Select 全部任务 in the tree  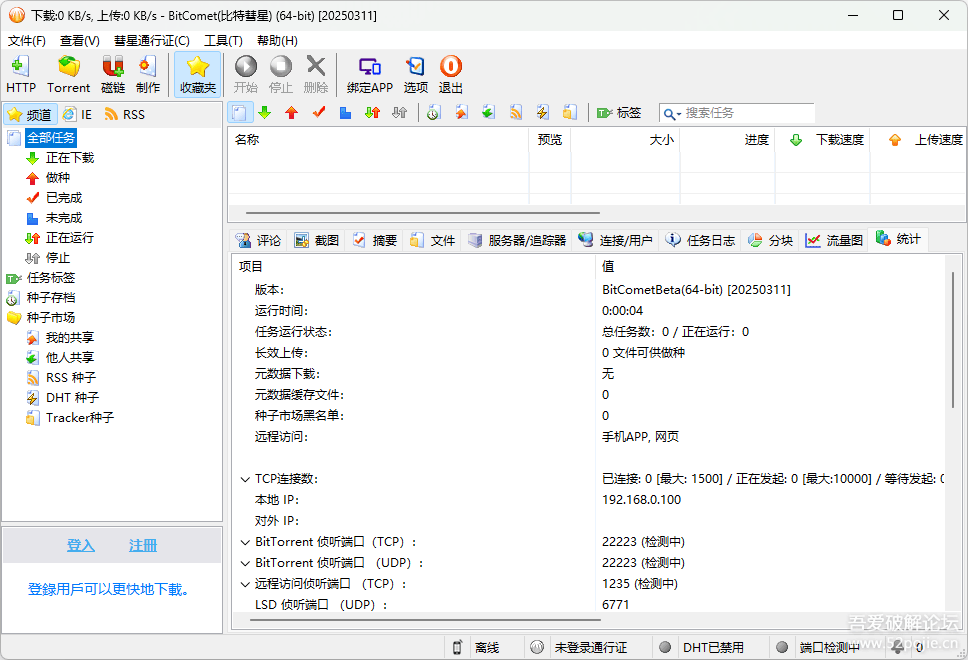[x=51, y=138]
